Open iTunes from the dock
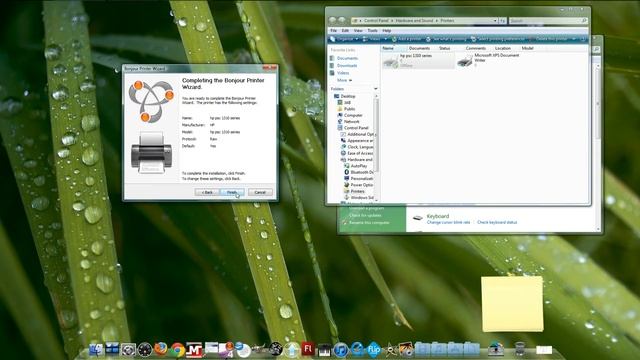 [x=340, y=350]
